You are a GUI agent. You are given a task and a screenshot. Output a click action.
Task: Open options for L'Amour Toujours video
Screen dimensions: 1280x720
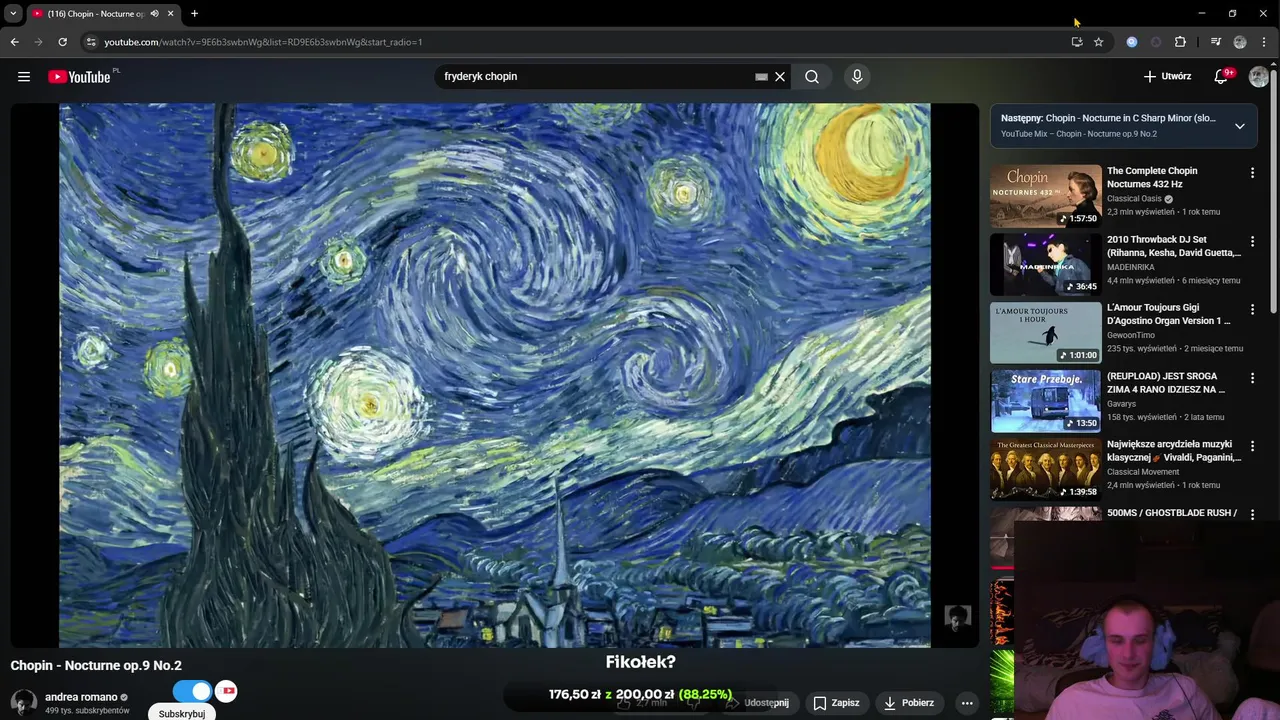coord(1252,310)
